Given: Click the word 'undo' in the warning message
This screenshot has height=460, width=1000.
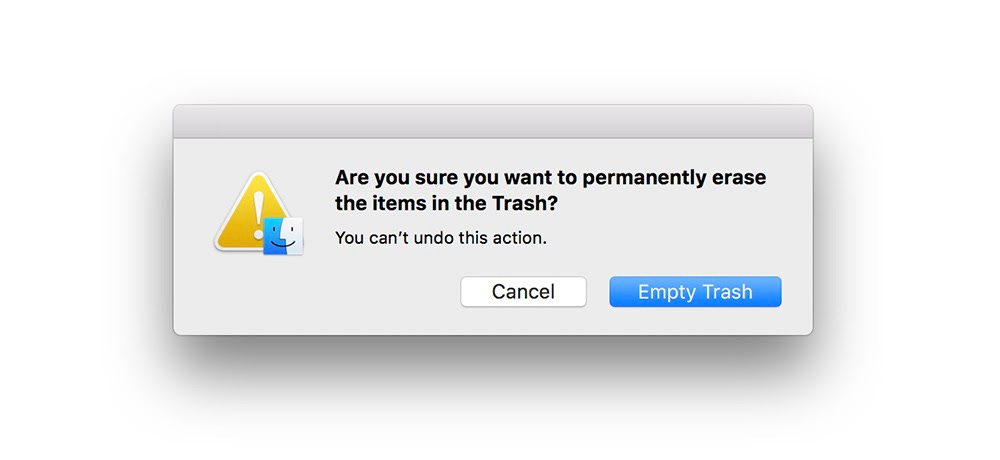Looking at the screenshot, I should point(430,239).
